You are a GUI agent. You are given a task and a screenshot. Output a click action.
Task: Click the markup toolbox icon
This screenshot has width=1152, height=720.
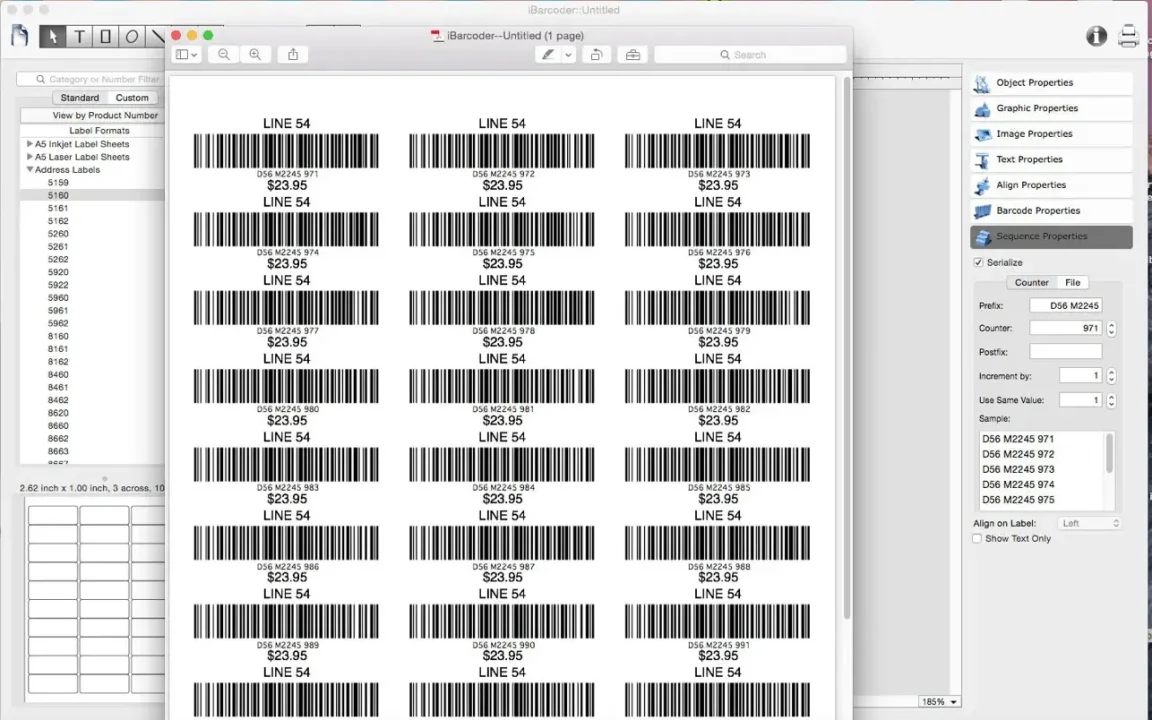point(633,54)
